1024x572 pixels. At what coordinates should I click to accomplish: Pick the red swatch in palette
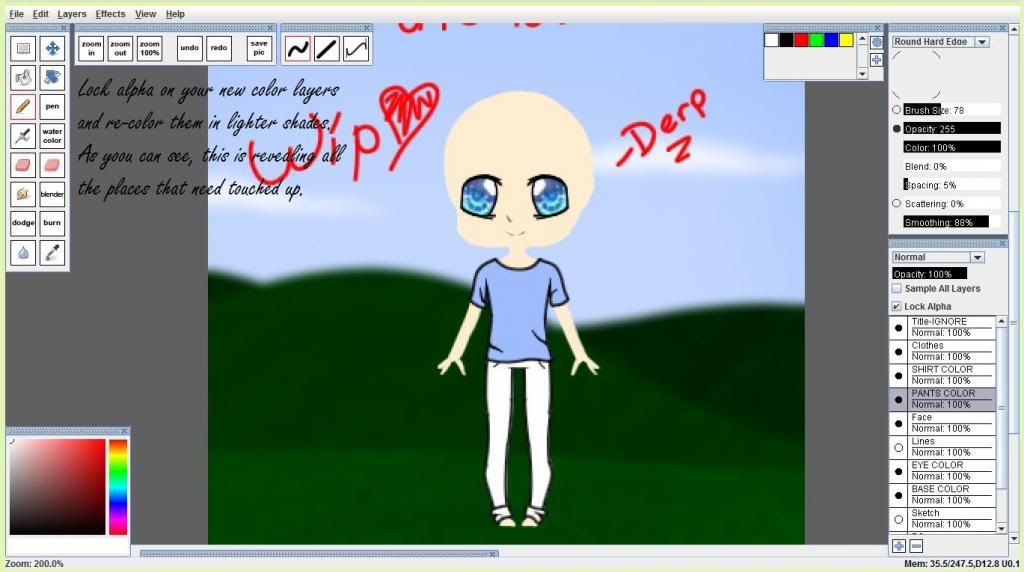[801, 40]
